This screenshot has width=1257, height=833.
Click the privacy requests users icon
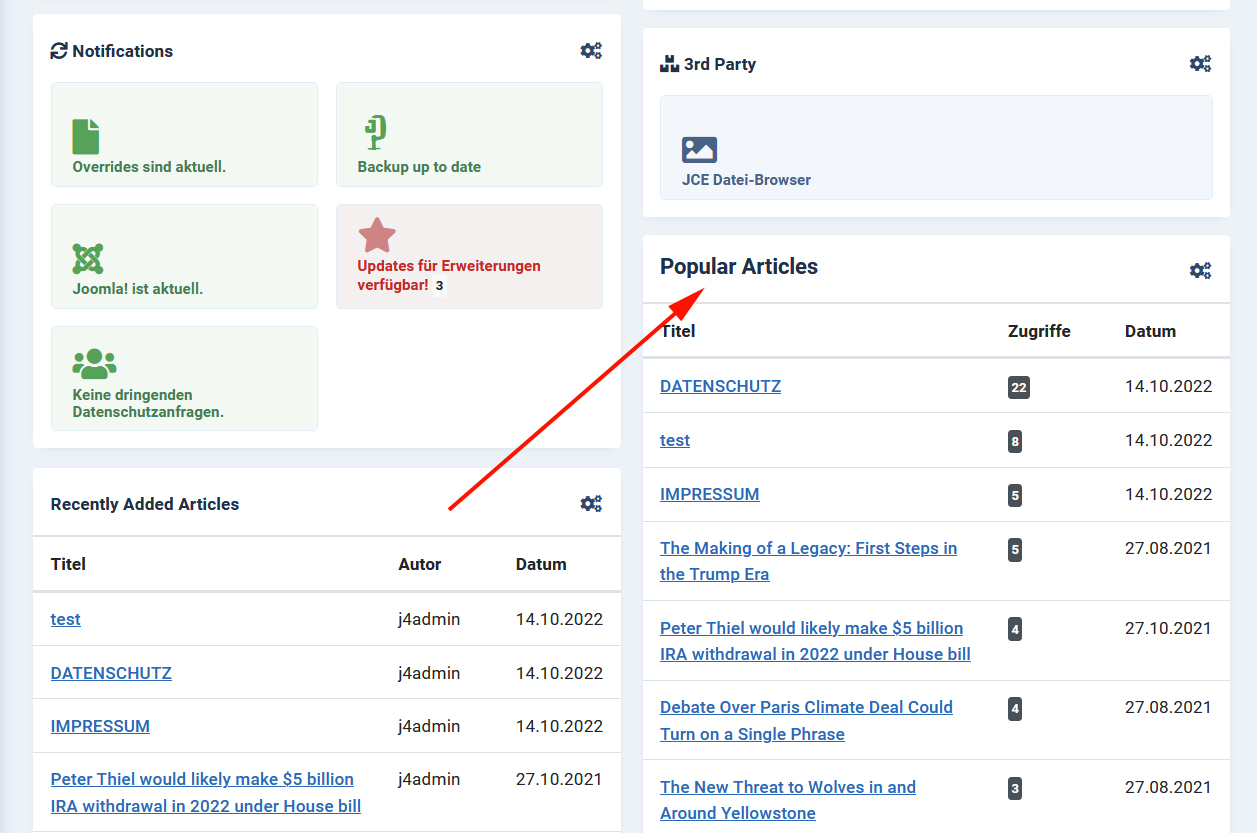[94, 364]
